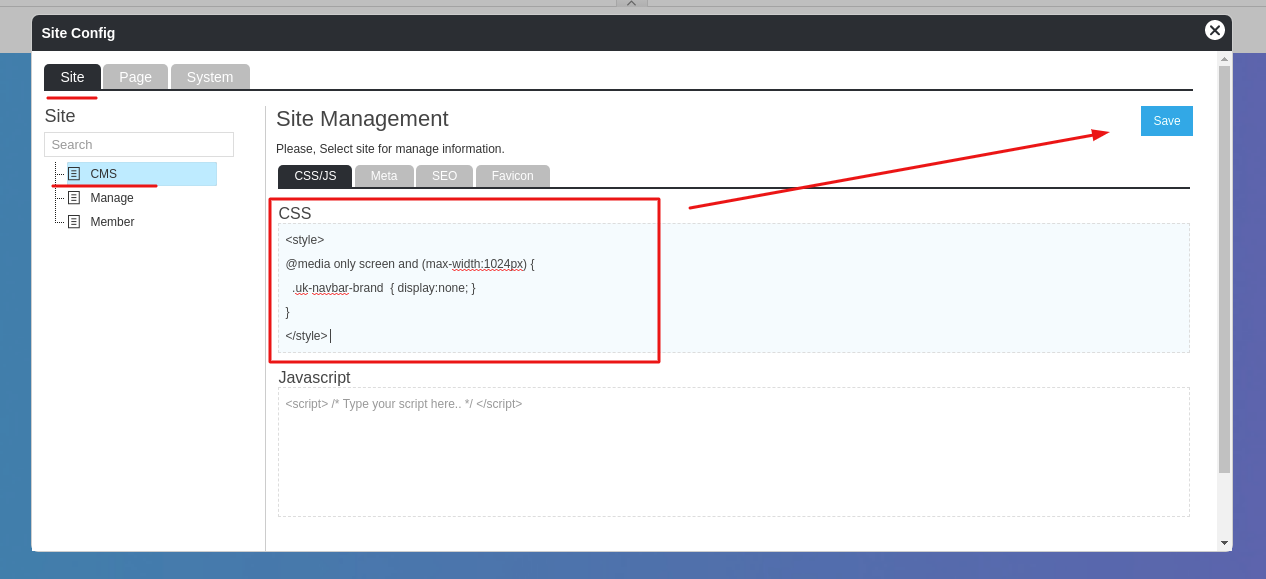Screen dimensions: 1266x579
Task: Switch to the Page tab
Action: [x=135, y=77]
